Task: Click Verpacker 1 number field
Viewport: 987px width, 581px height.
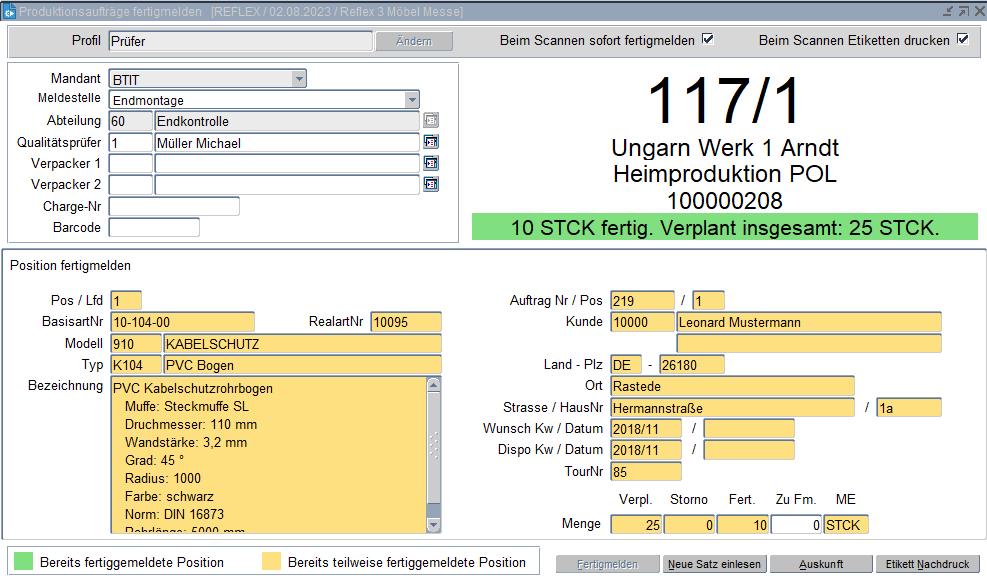Action: (x=130, y=163)
